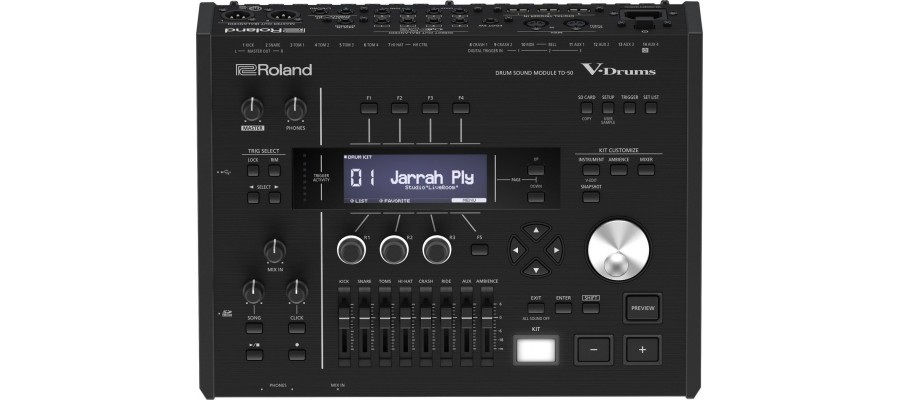
Task: Click the minus button
Action: click(x=593, y=349)
